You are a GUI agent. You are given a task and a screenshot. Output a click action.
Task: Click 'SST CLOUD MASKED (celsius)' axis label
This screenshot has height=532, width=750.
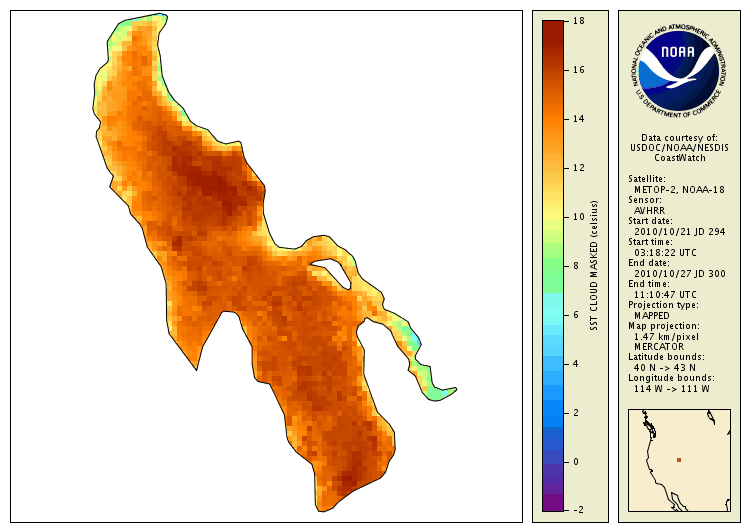[x=594, y=266]
